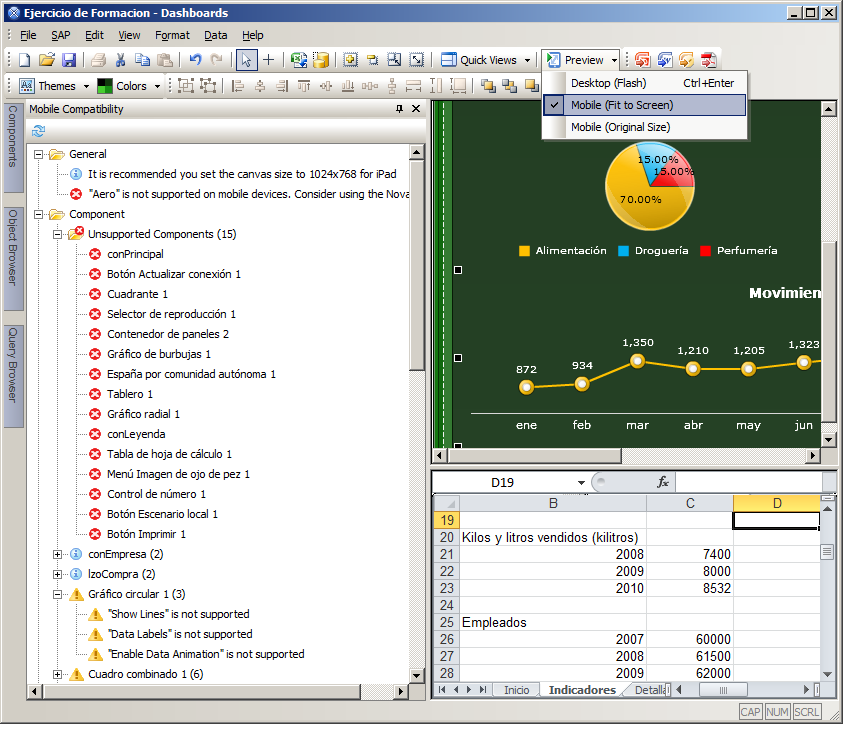Click the Undo arrow icon
Viewport: 844px width, 729px height.
point(195,60)
